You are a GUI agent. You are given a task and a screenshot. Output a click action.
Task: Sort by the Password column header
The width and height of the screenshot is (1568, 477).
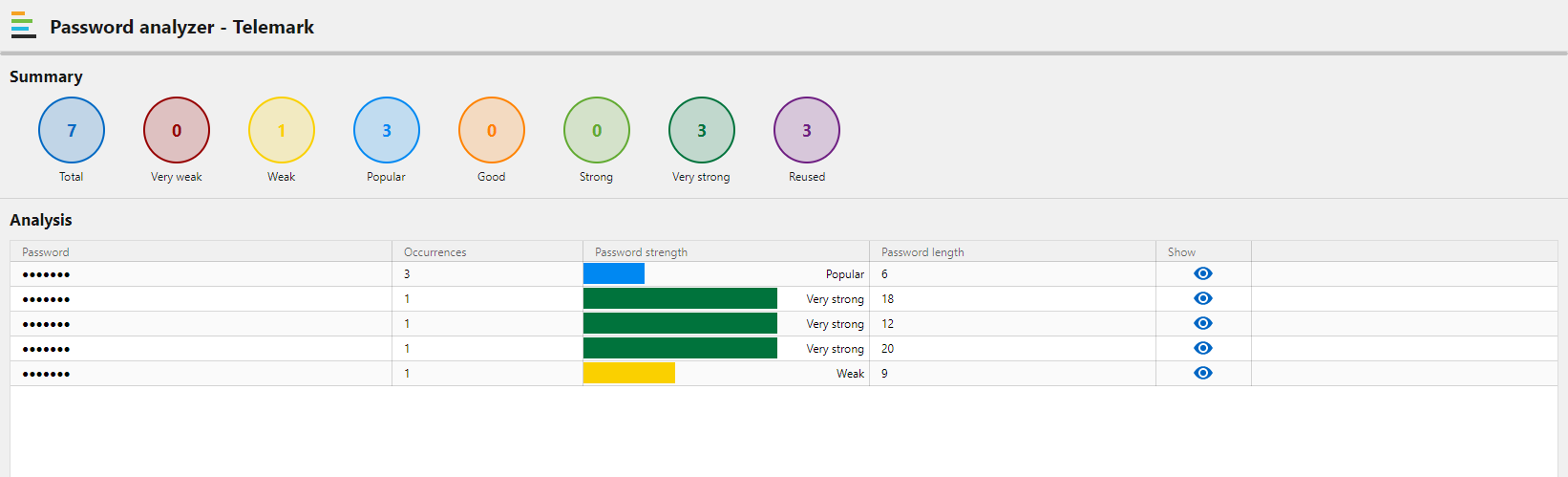(201, 251)
